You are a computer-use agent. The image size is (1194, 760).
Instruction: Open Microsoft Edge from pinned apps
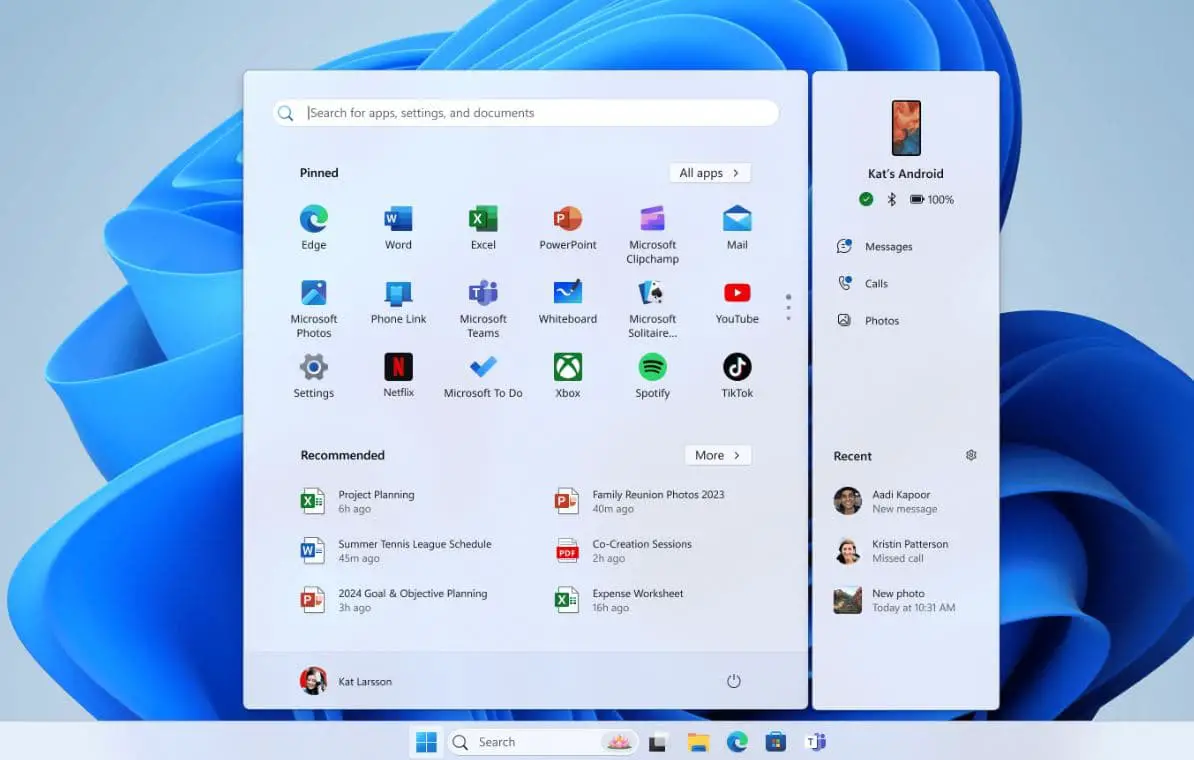(313, 218)
